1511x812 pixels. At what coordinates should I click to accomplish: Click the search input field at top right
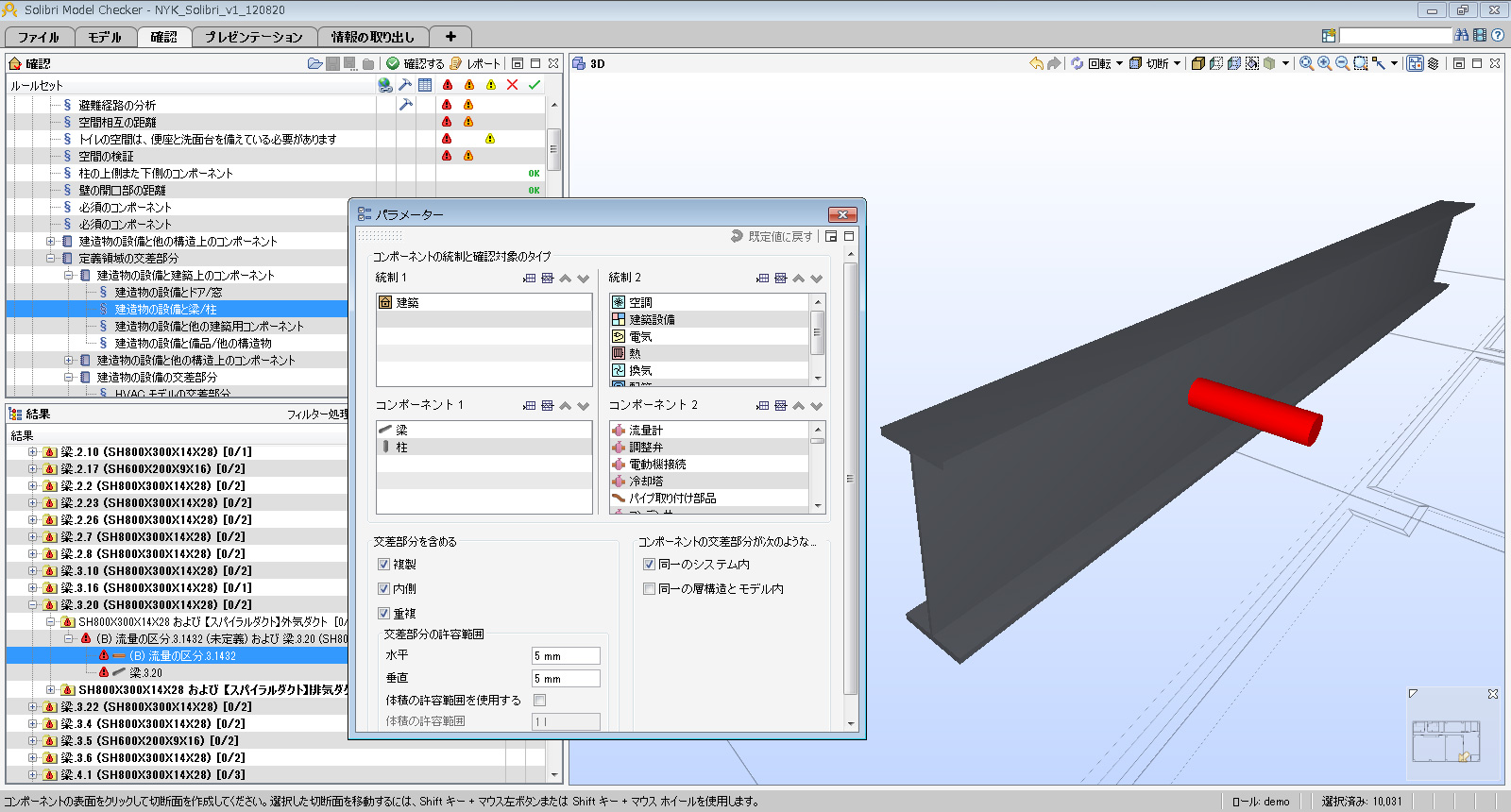1395,35
